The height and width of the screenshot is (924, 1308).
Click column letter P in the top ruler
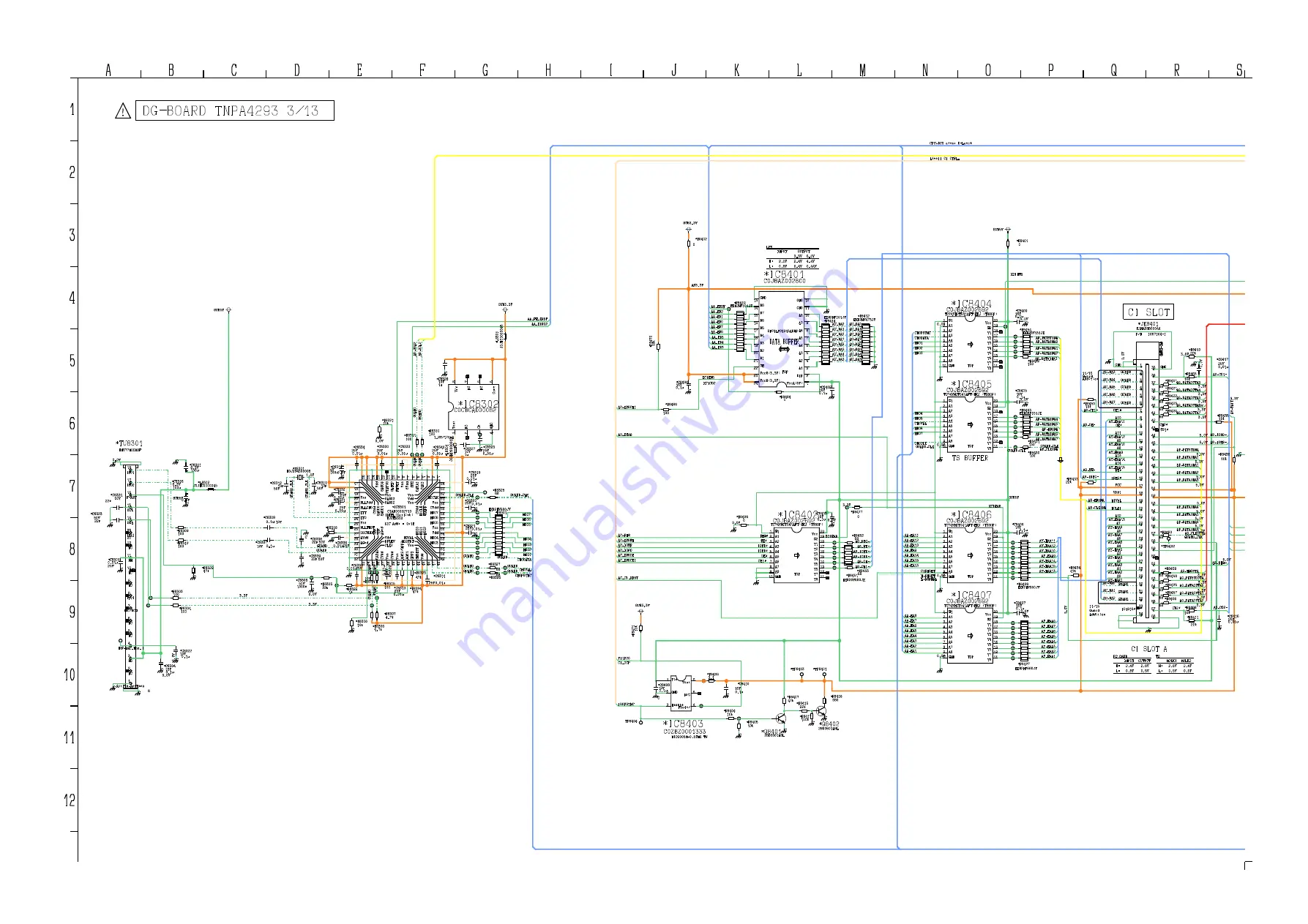[x=1050, y=70]
